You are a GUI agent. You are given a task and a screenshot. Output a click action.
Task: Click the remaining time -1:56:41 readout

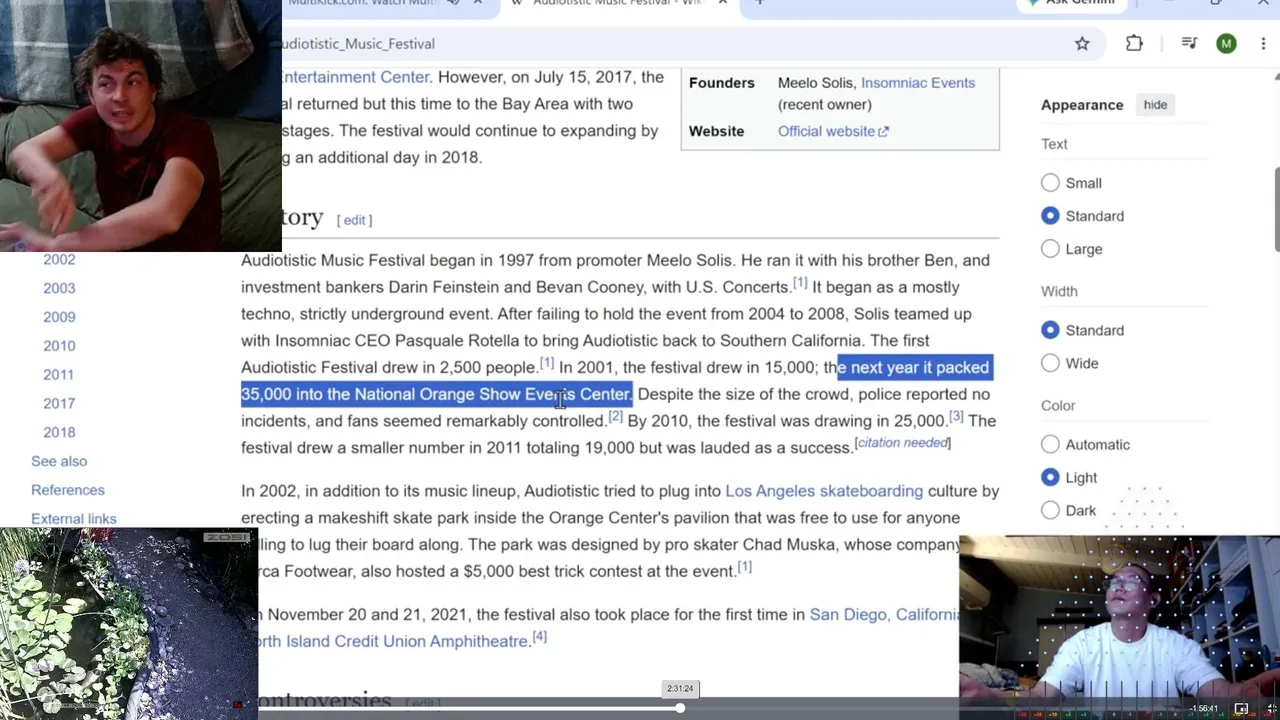coord(1206,709)
